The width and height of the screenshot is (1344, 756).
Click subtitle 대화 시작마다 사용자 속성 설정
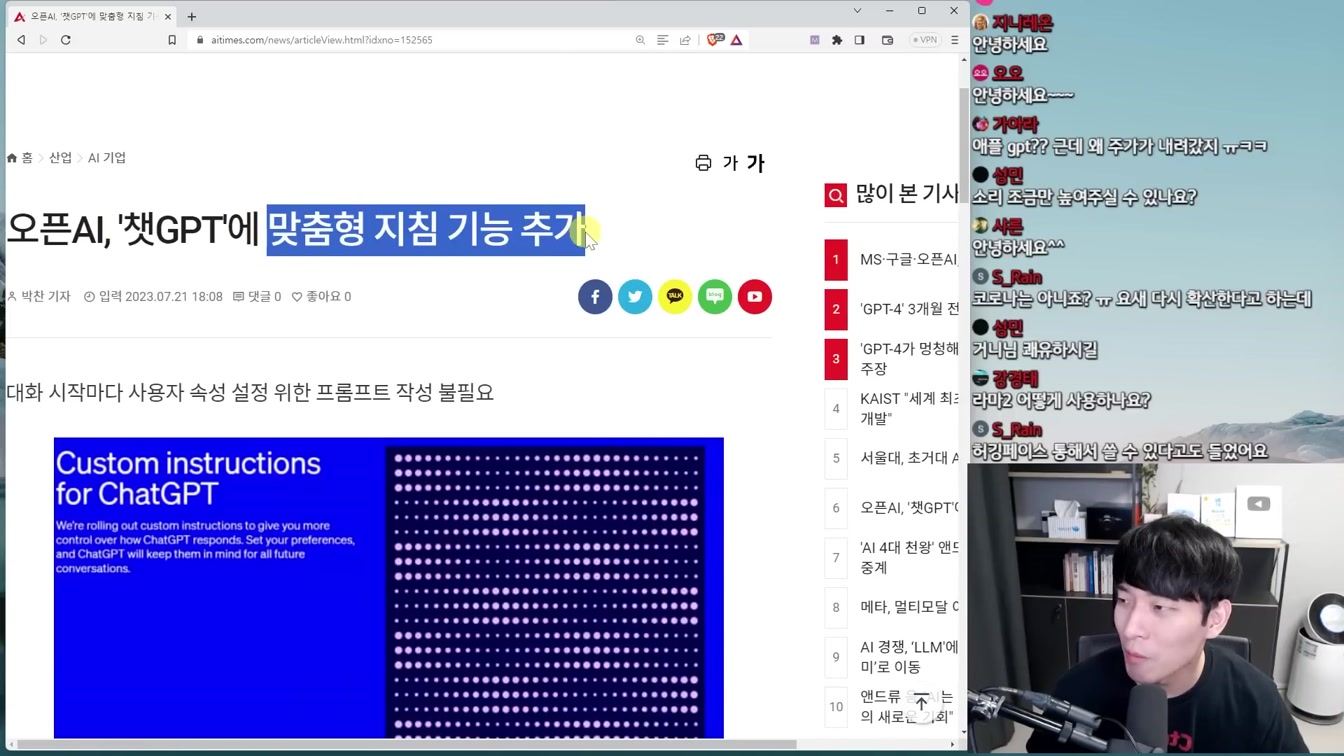(250, 392)
